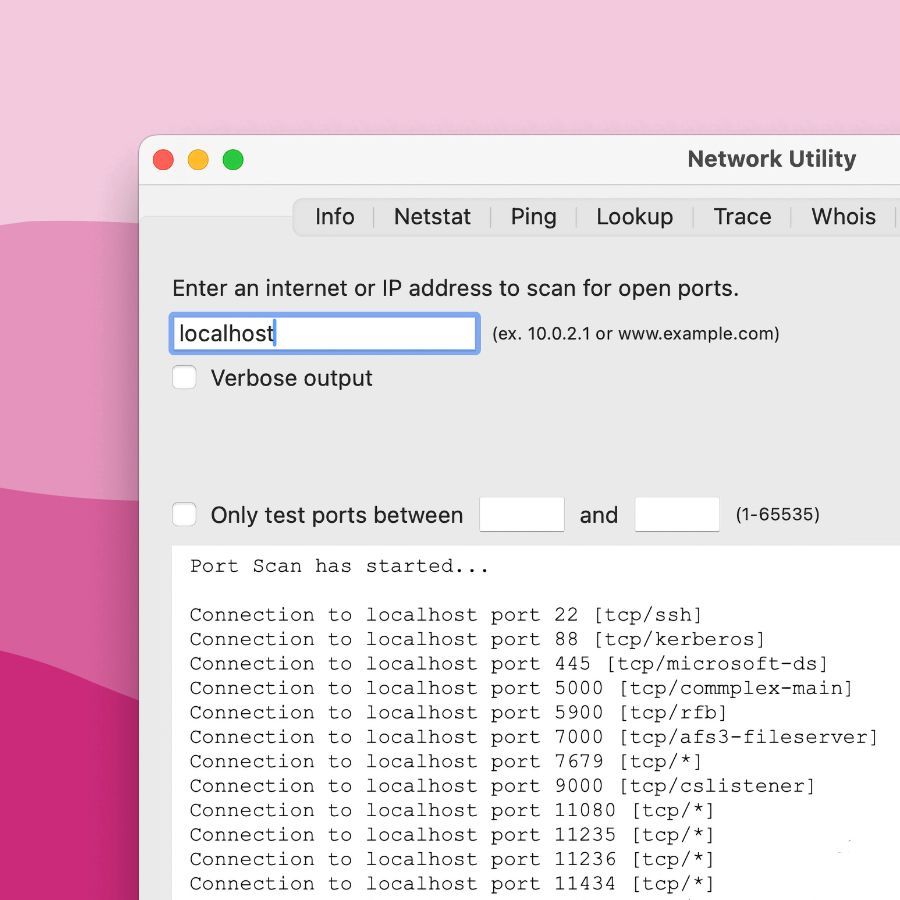This screenshot has height=900, width=900.
Task: Click the 'Port Scan has started...' line
Action: click(x=339, y=567)
